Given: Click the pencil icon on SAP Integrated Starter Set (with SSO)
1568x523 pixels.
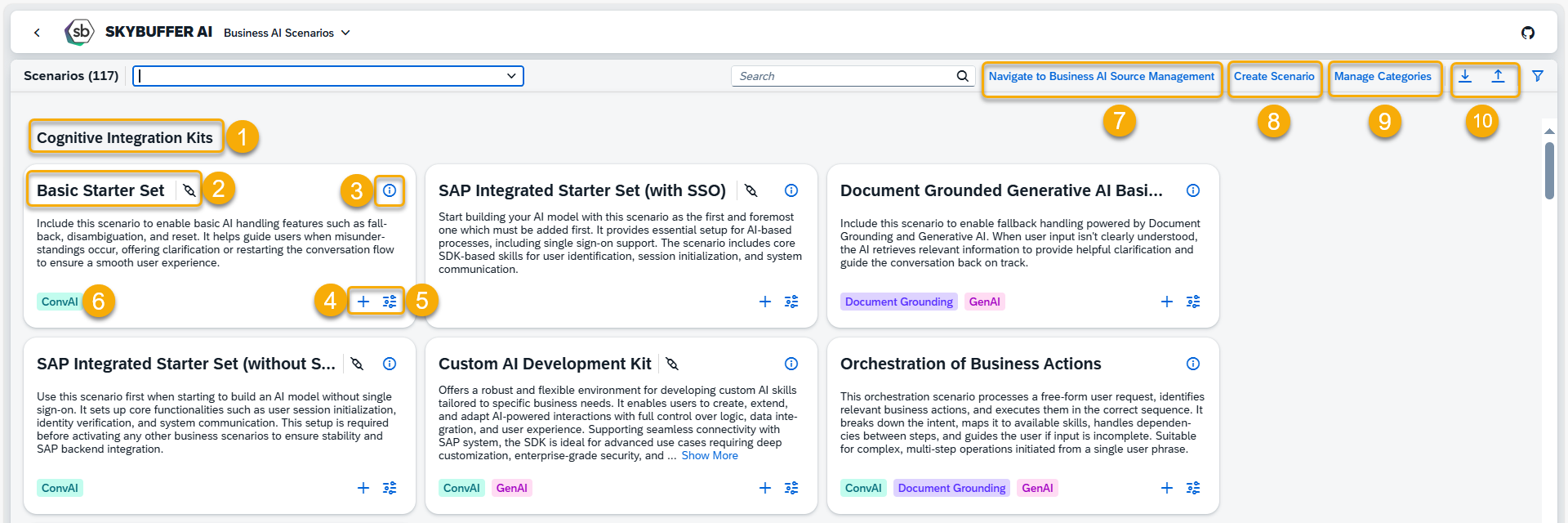Looking at the screenshot, I should click(751, 190).
